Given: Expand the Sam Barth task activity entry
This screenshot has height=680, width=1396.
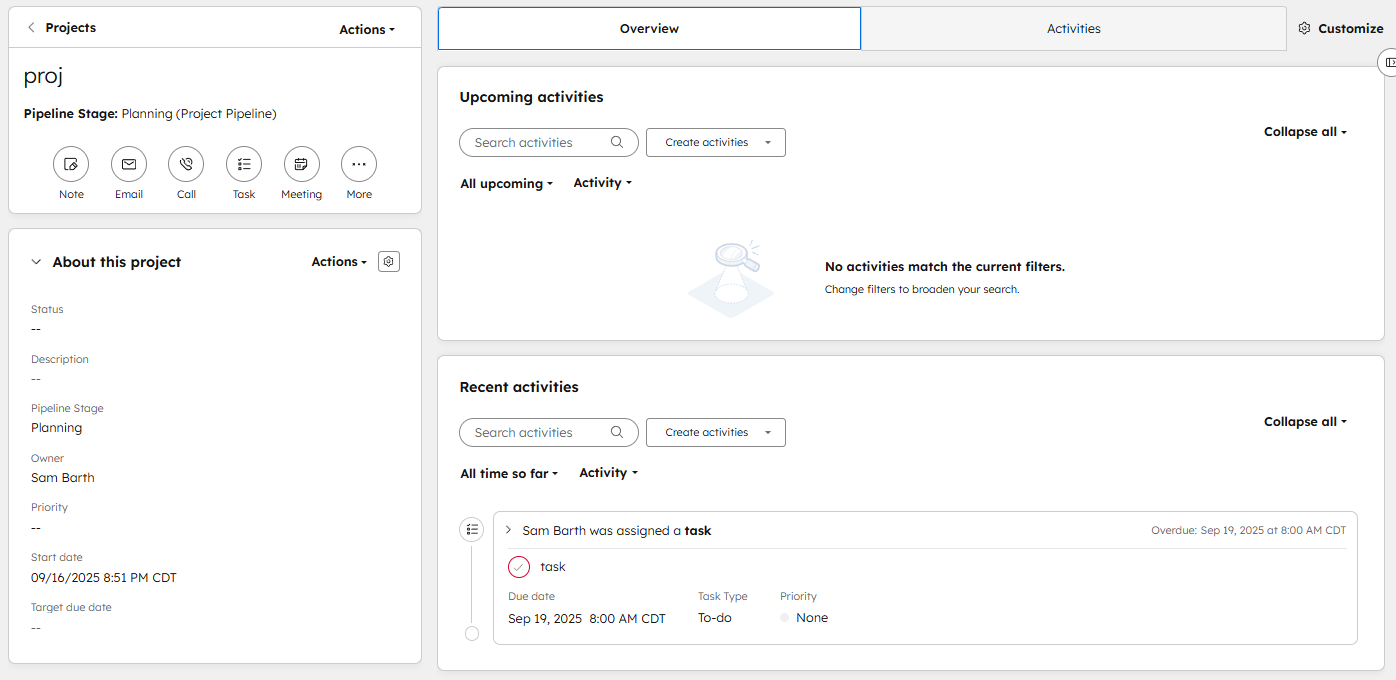Looking at the screenshot, I should (508, 530).
